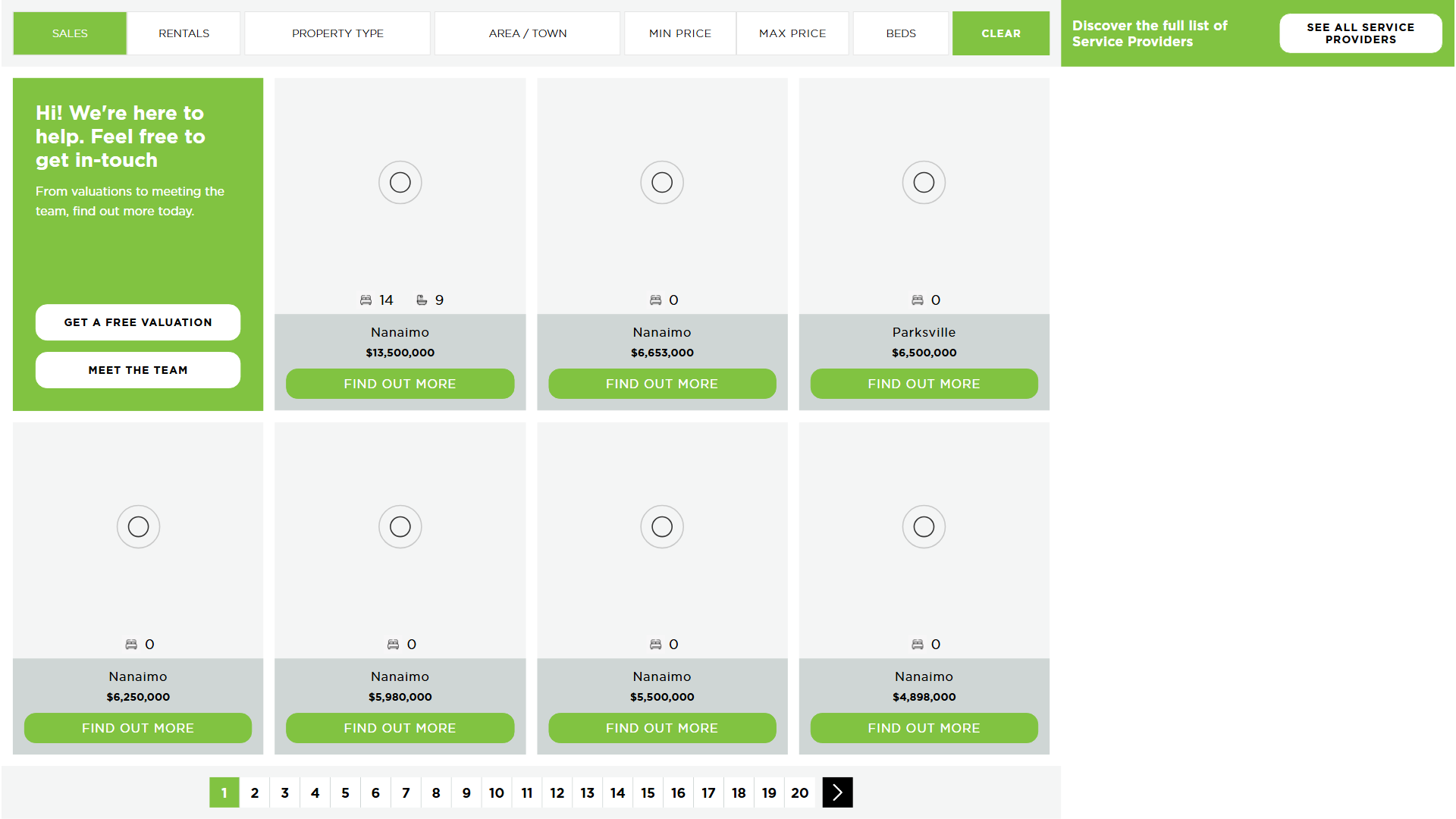Click bed icon on $13,500,000 Nanaimo listing
The width and height of the screenshot is (1456, 819).
pos(366,300)
